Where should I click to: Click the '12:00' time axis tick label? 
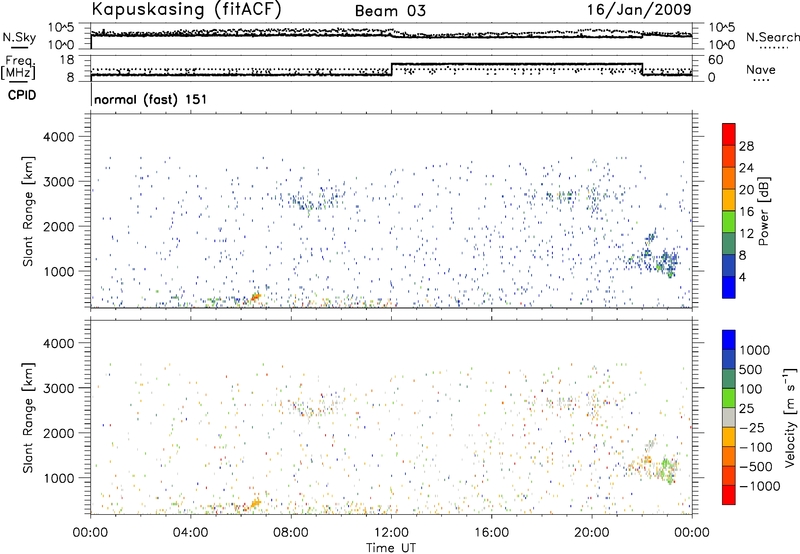click(391, 533)
